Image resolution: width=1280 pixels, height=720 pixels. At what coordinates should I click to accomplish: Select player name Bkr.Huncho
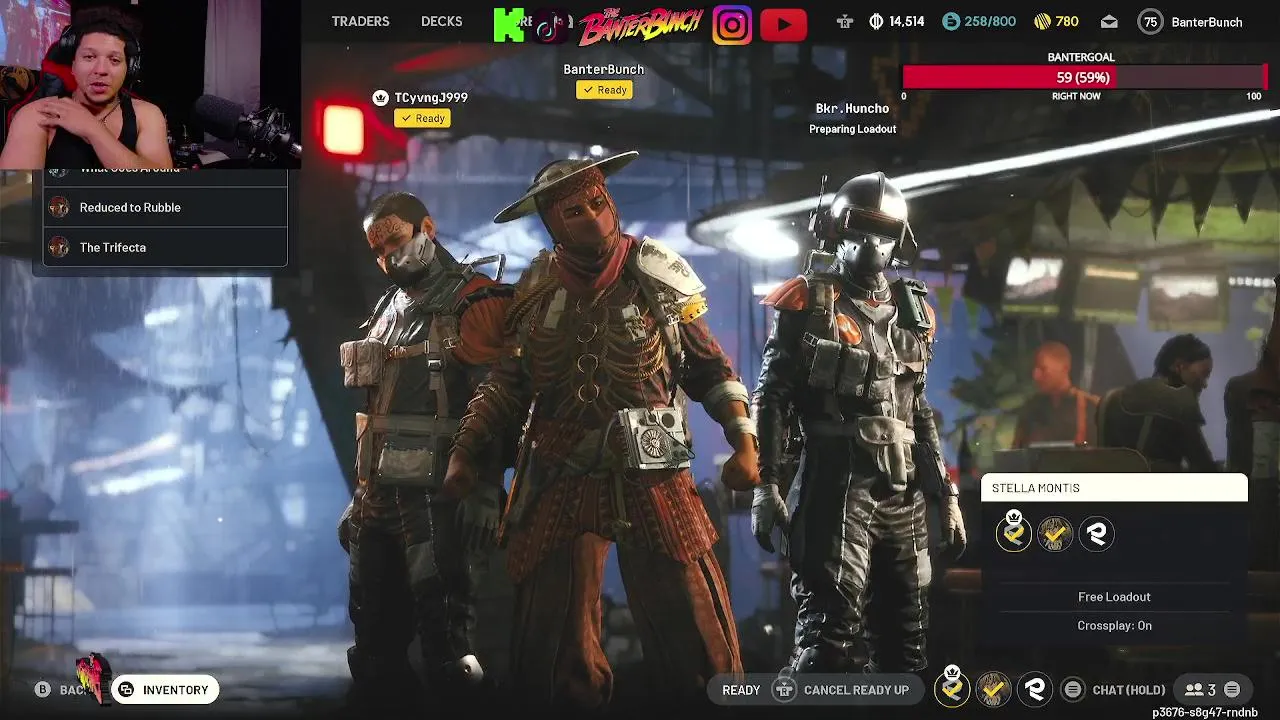pos(852,108)
